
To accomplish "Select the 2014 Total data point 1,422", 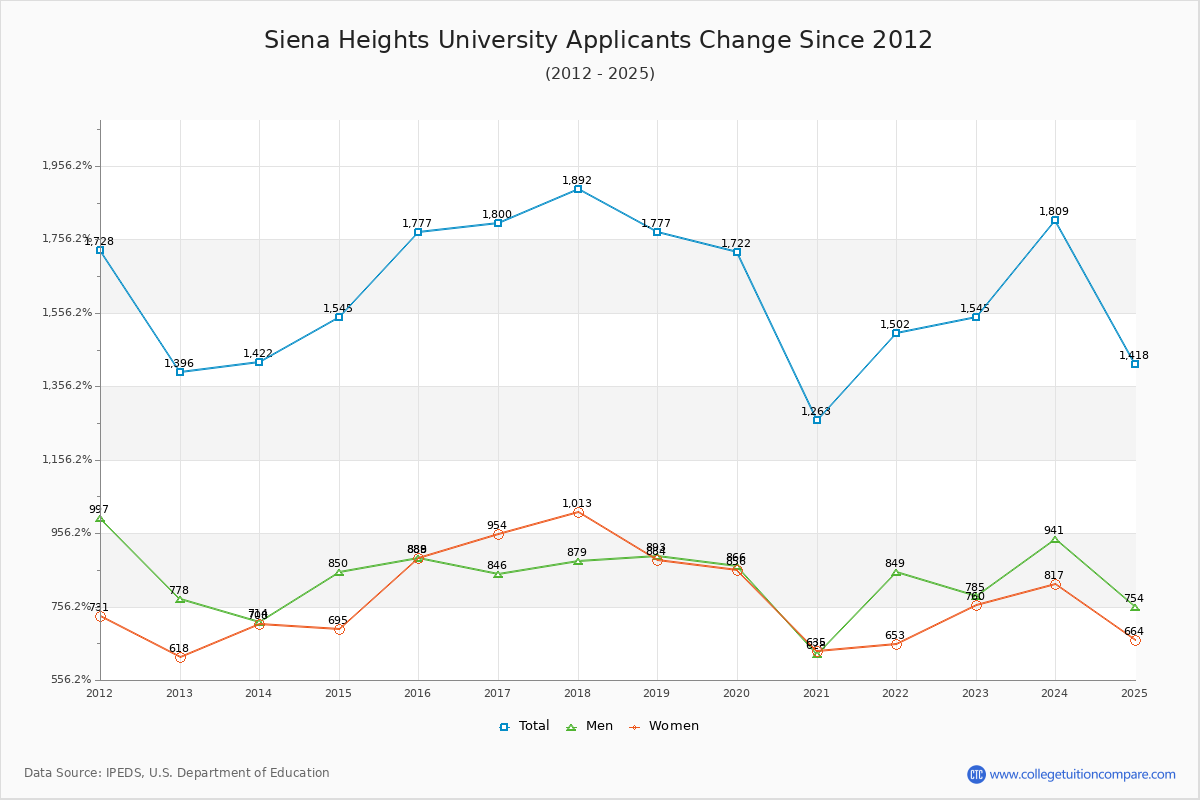I will point(259,362).
